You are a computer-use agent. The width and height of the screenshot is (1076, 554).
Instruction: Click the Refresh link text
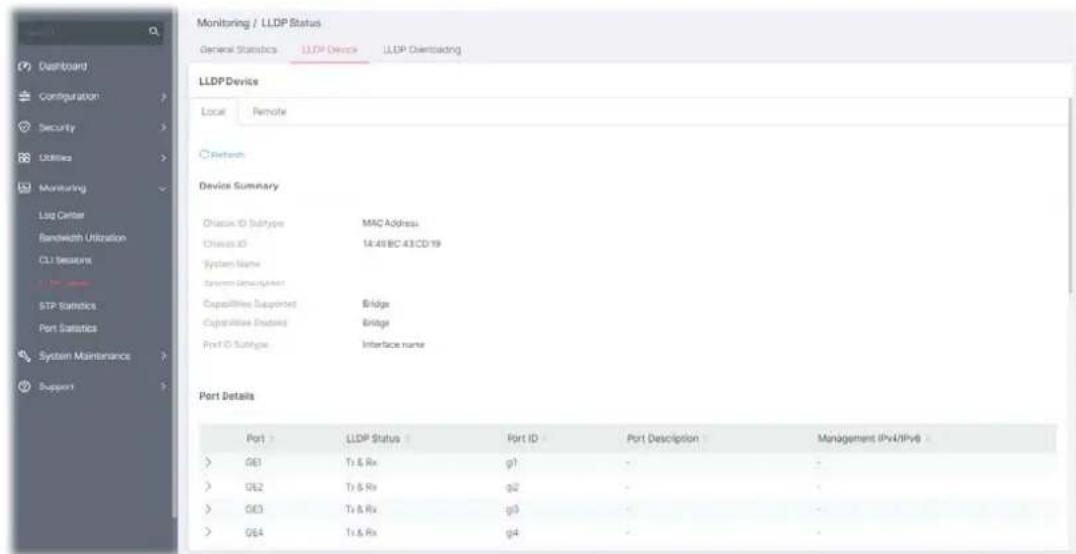click(x=226, y=155)
